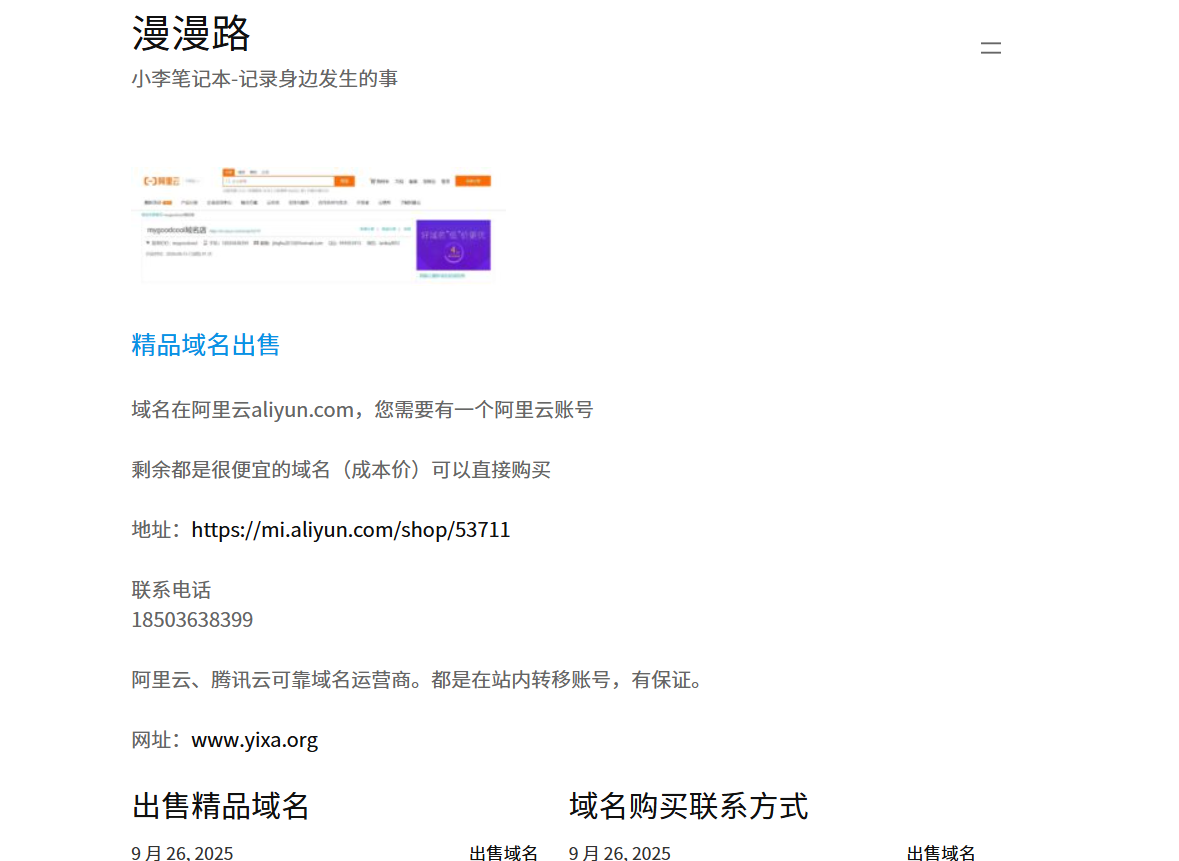Image resolution: width=1179 pixels, height=861 pixels.
Task: Open the hamburger navigation menu
Action: pyautogui.click(x=990, y=48)
